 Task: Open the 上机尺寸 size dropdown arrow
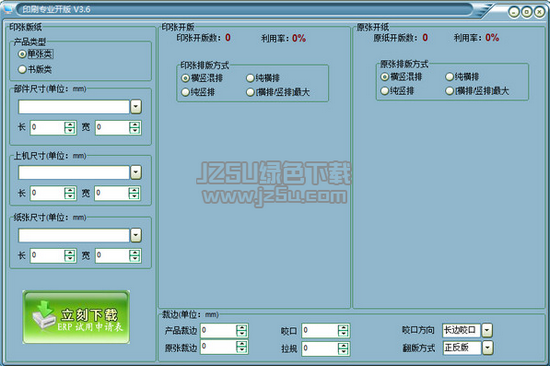136,172
